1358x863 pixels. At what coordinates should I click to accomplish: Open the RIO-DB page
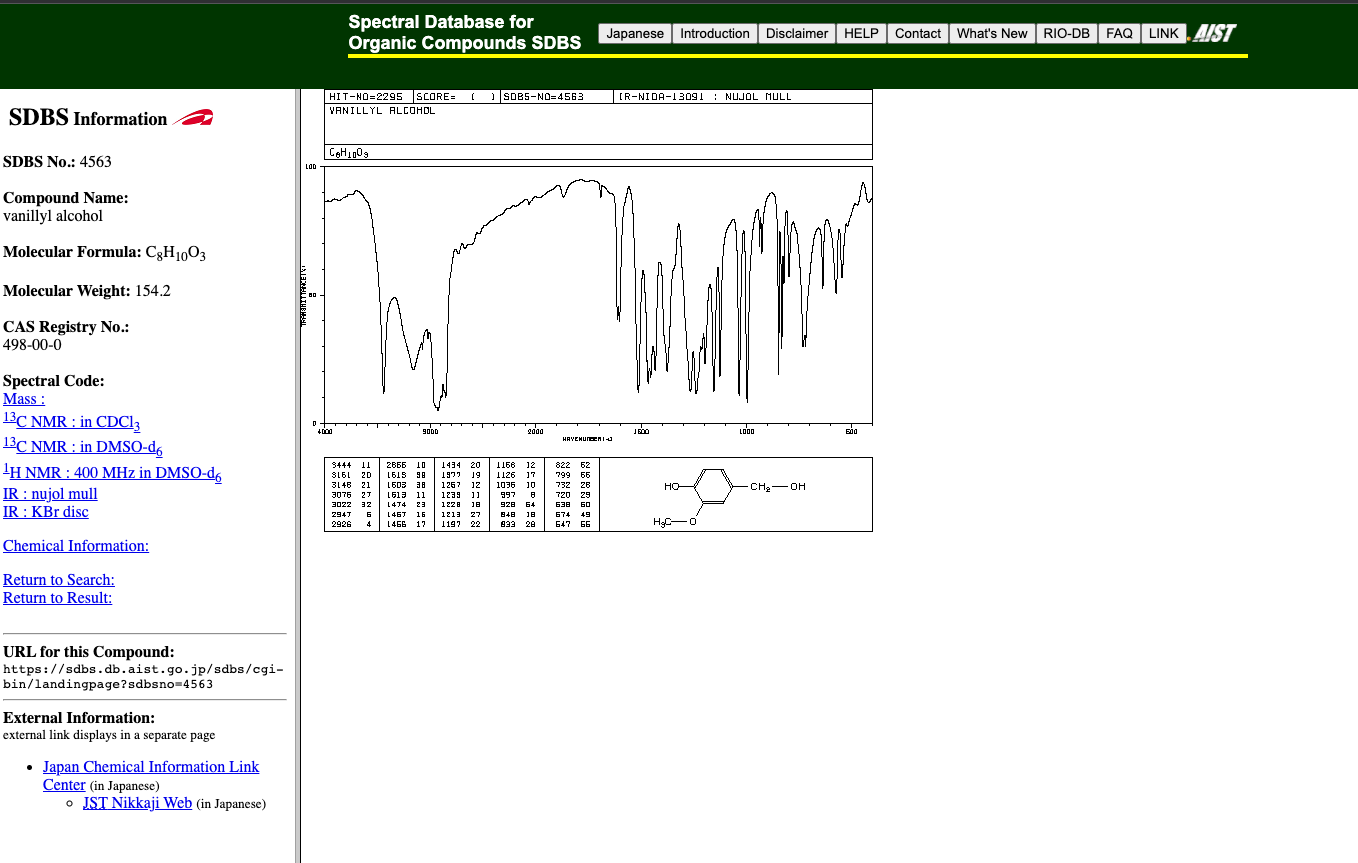point(1066,33)
